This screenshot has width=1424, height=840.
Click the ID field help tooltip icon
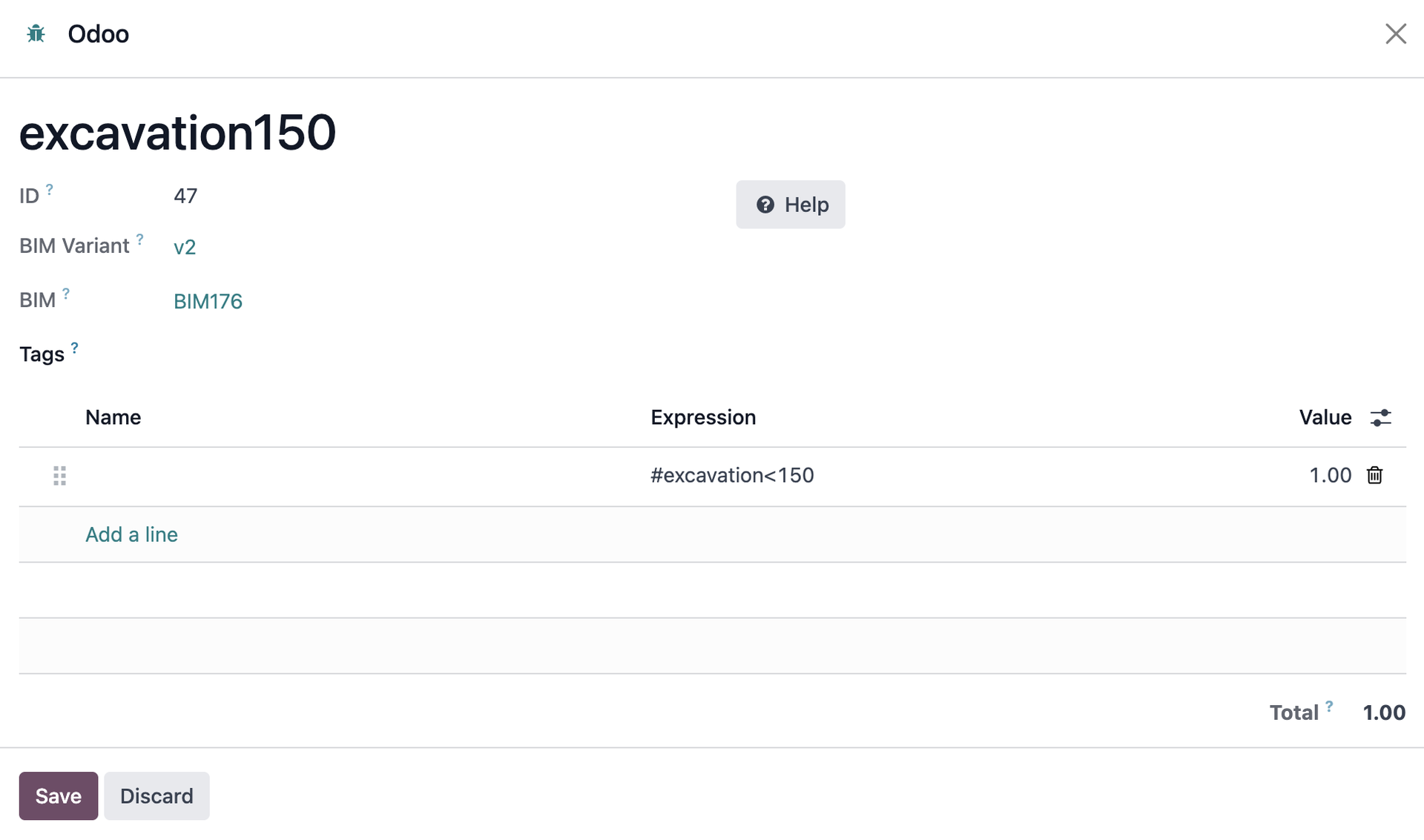click(50, 189)
